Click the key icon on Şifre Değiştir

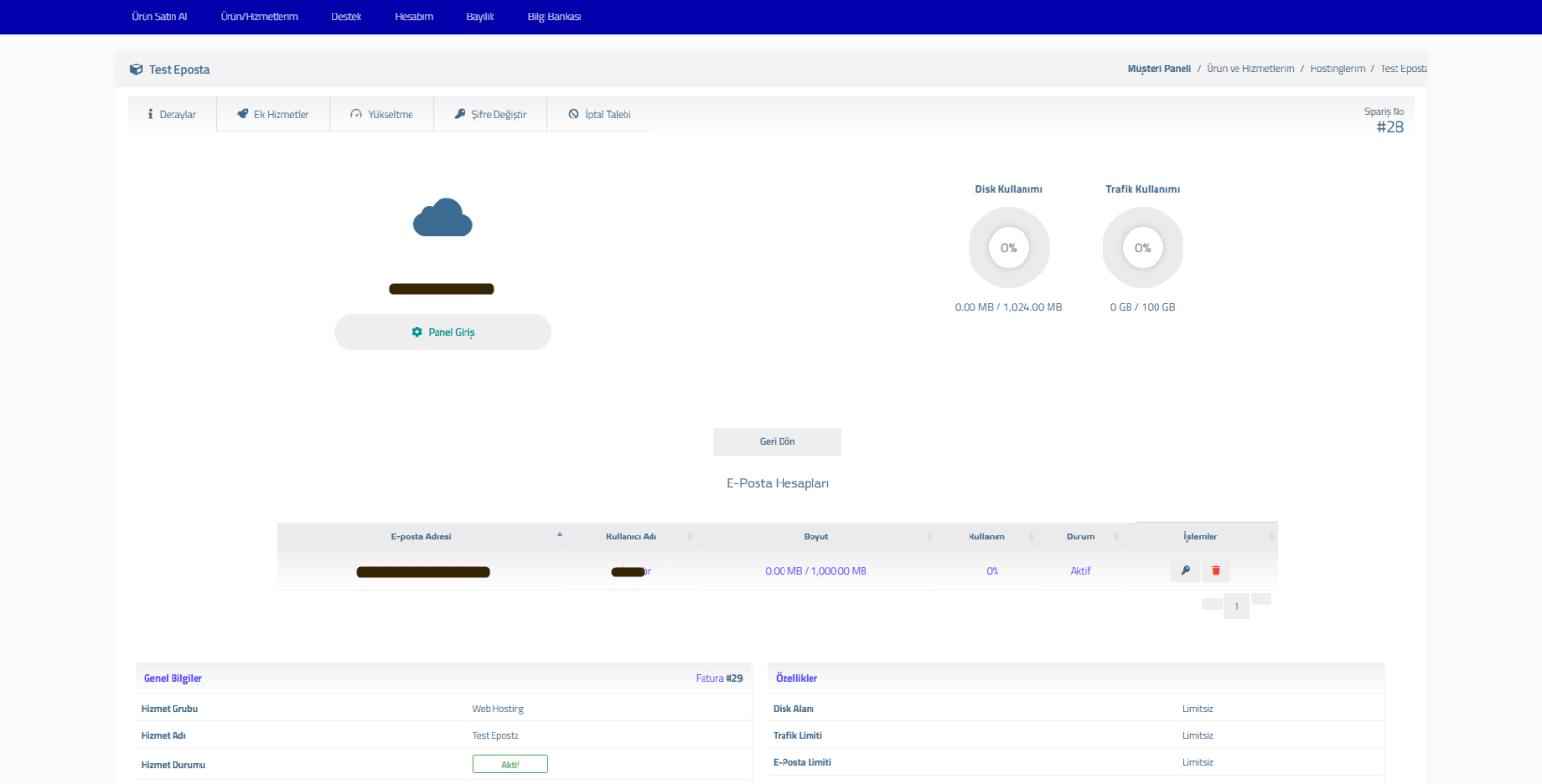[x=460, y=114]
